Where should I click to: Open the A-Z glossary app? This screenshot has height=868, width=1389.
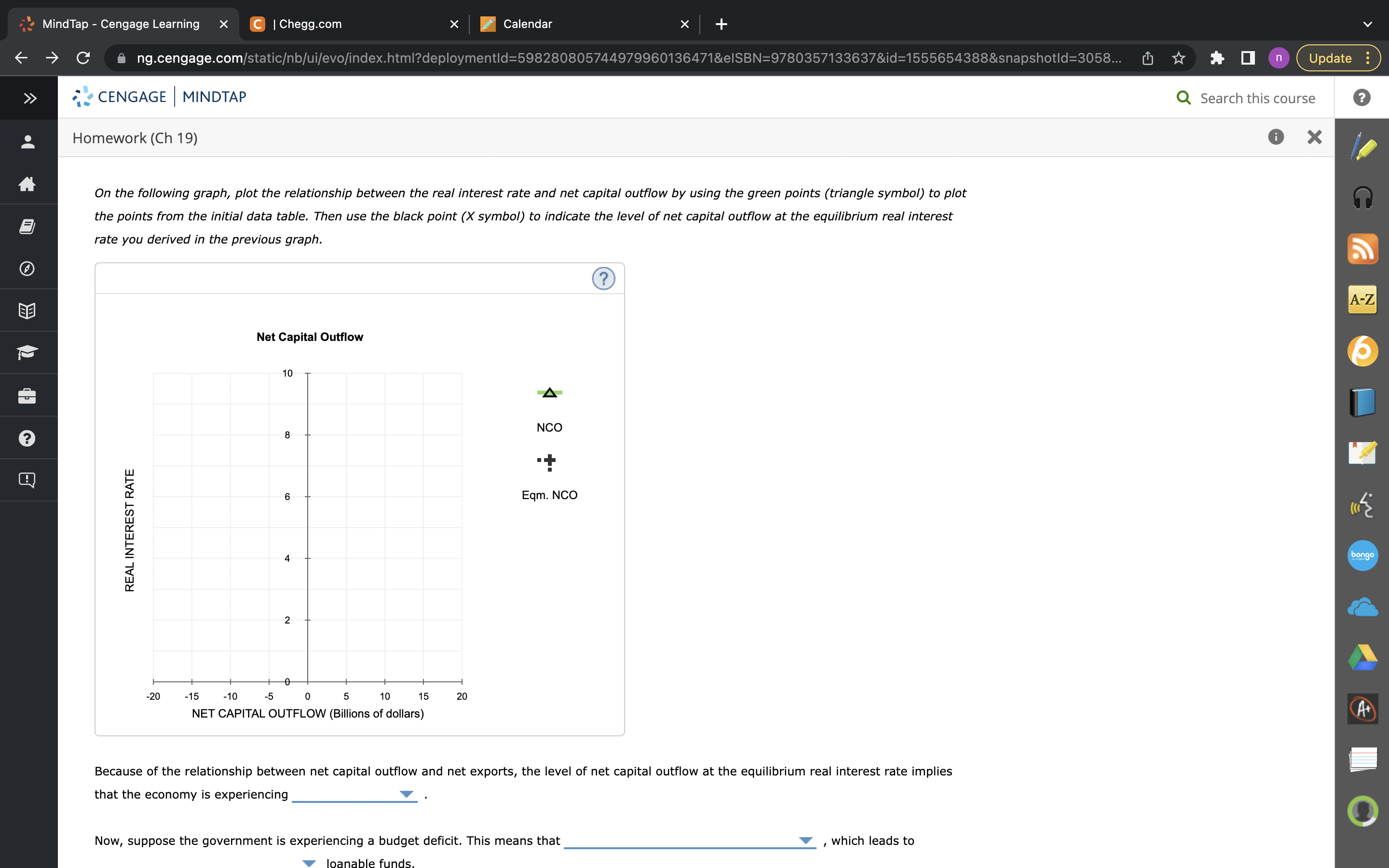1362,299
